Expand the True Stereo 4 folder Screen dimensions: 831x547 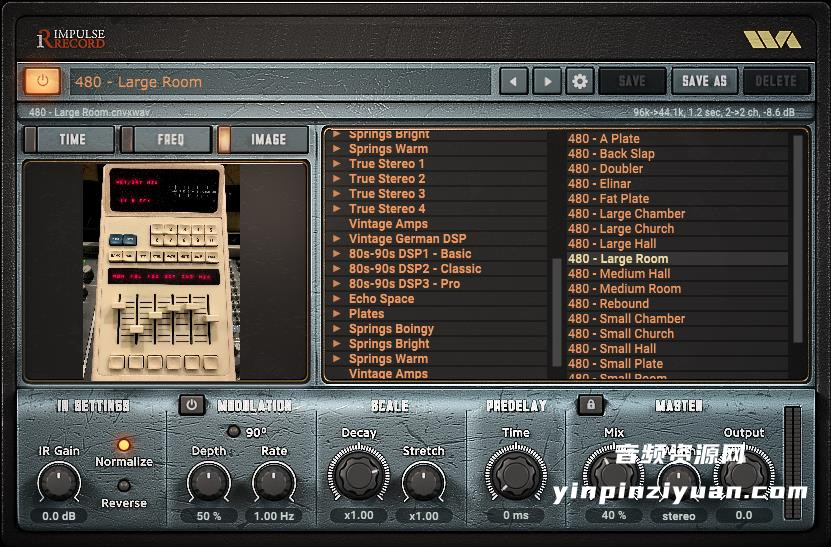tap(337, 209)
